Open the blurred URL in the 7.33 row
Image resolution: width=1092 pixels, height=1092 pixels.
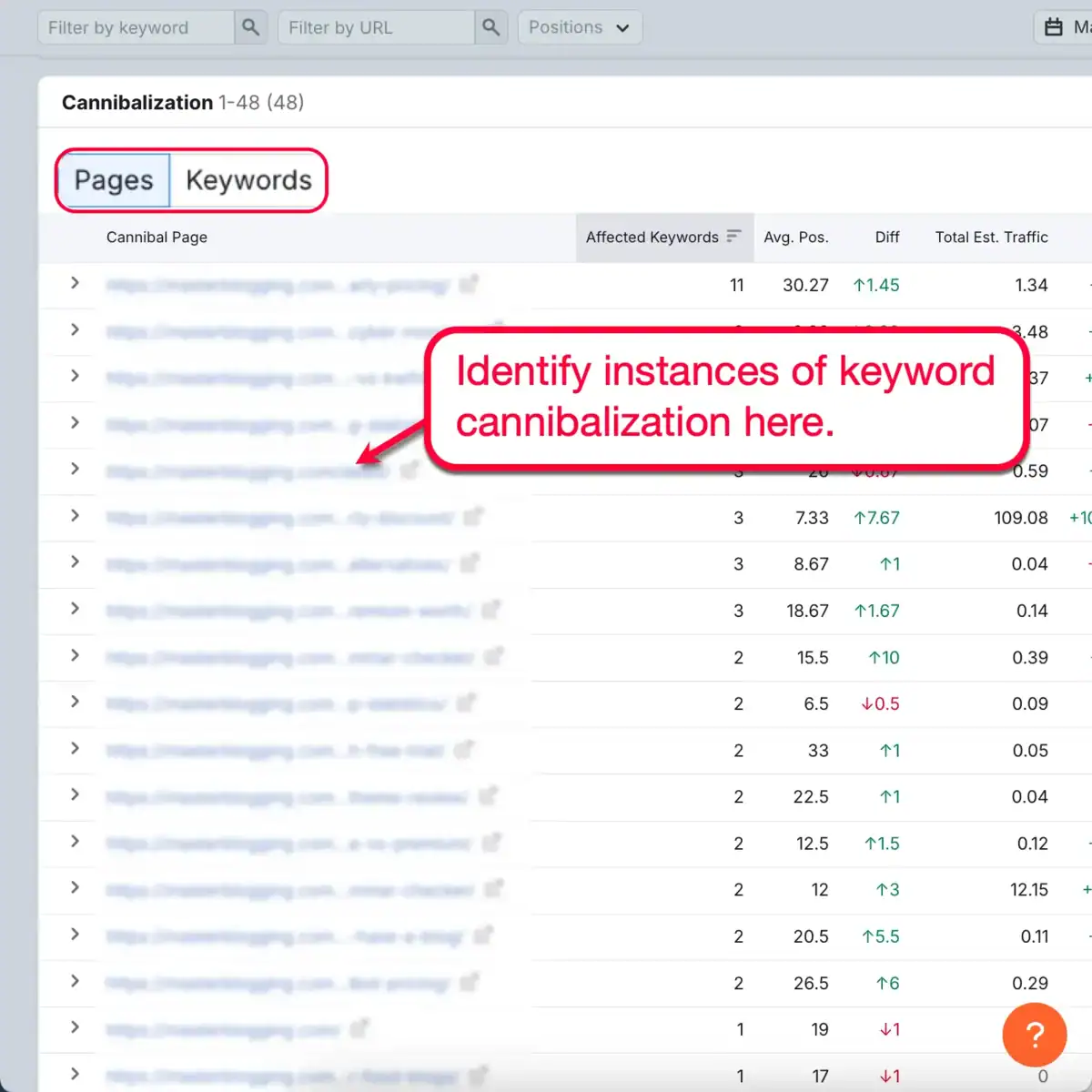pyautogui.click(x=279, y=519)
